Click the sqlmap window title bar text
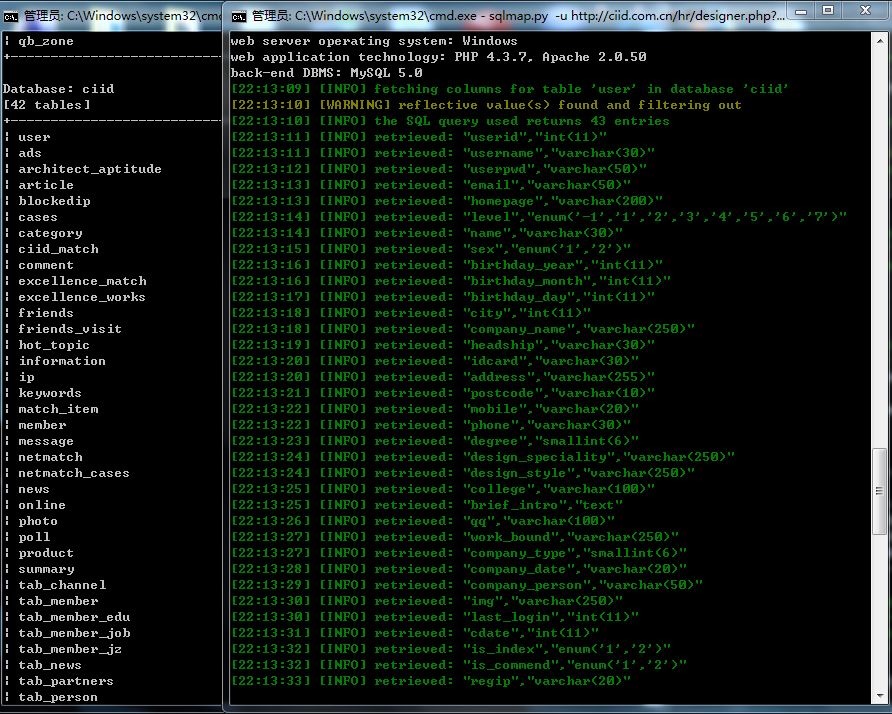Viewport: 892px width, 714px height. point(518,16)
